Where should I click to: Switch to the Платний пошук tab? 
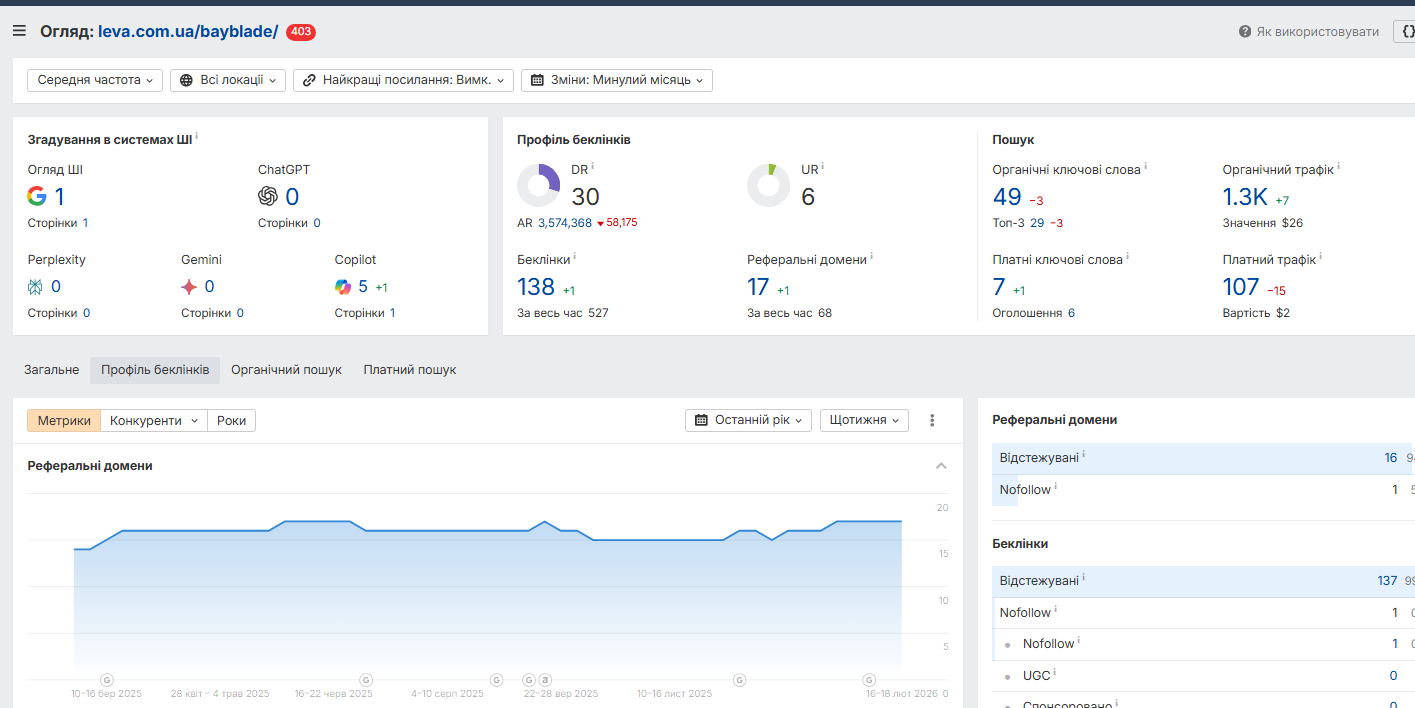(x=409, y=370)
